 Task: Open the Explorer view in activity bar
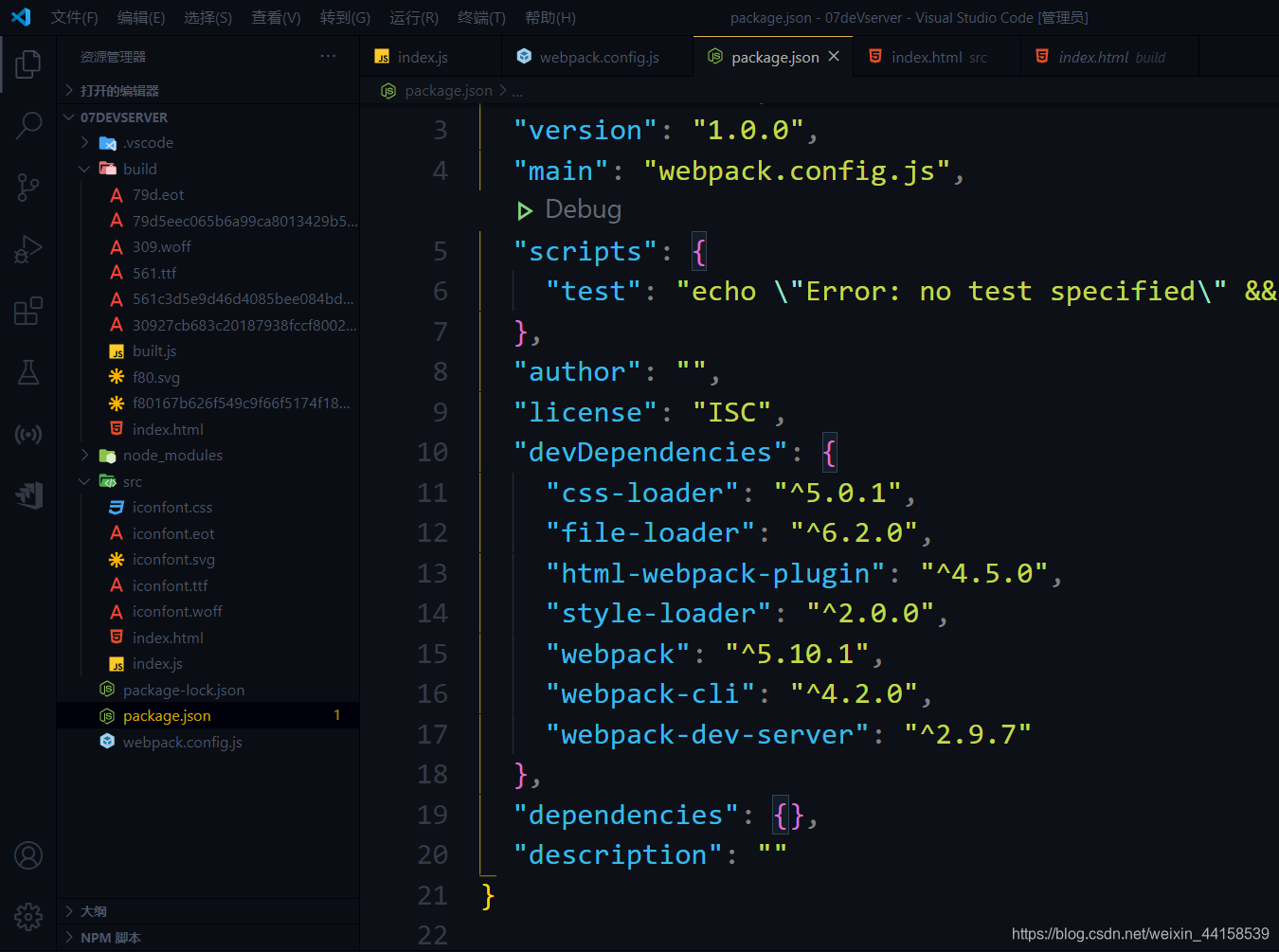[28, 64]
